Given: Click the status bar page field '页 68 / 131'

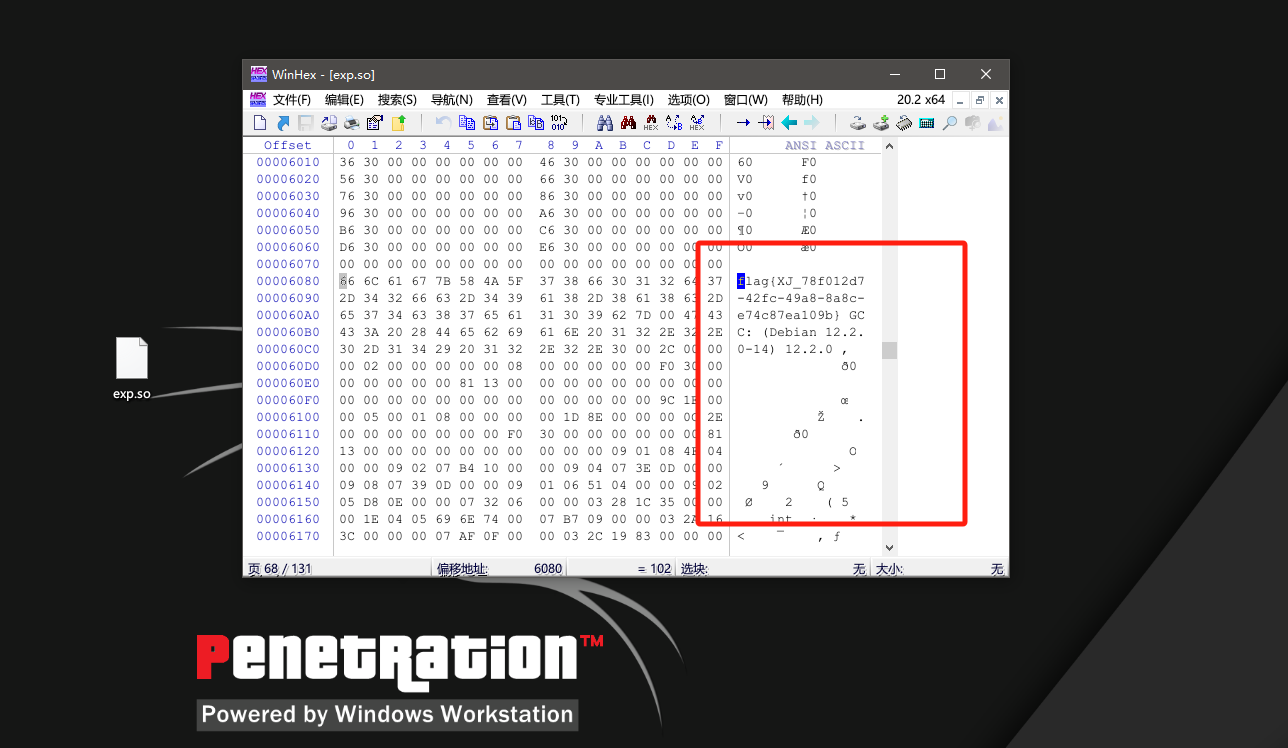Looking at the screenshot, I should [280, 569].
